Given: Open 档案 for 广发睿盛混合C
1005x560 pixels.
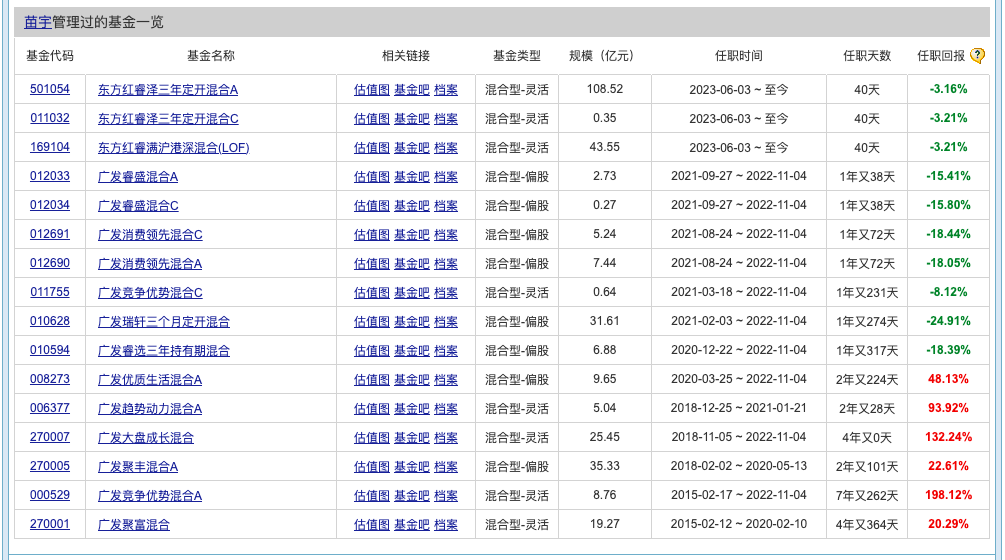Looking at the screenshot, I should click(446, 205).
